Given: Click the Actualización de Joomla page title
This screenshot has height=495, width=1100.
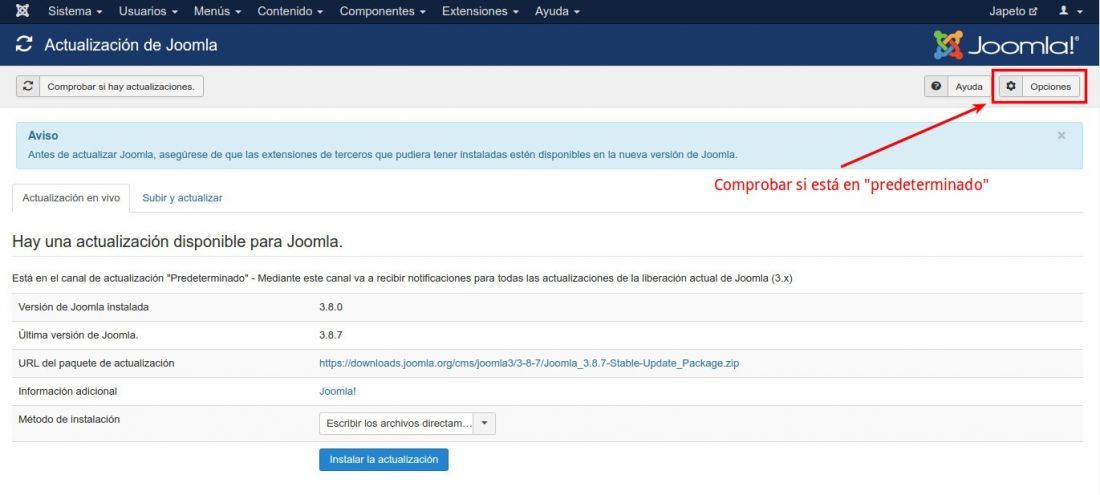Looking at the screenshot, I should point(131,45).
